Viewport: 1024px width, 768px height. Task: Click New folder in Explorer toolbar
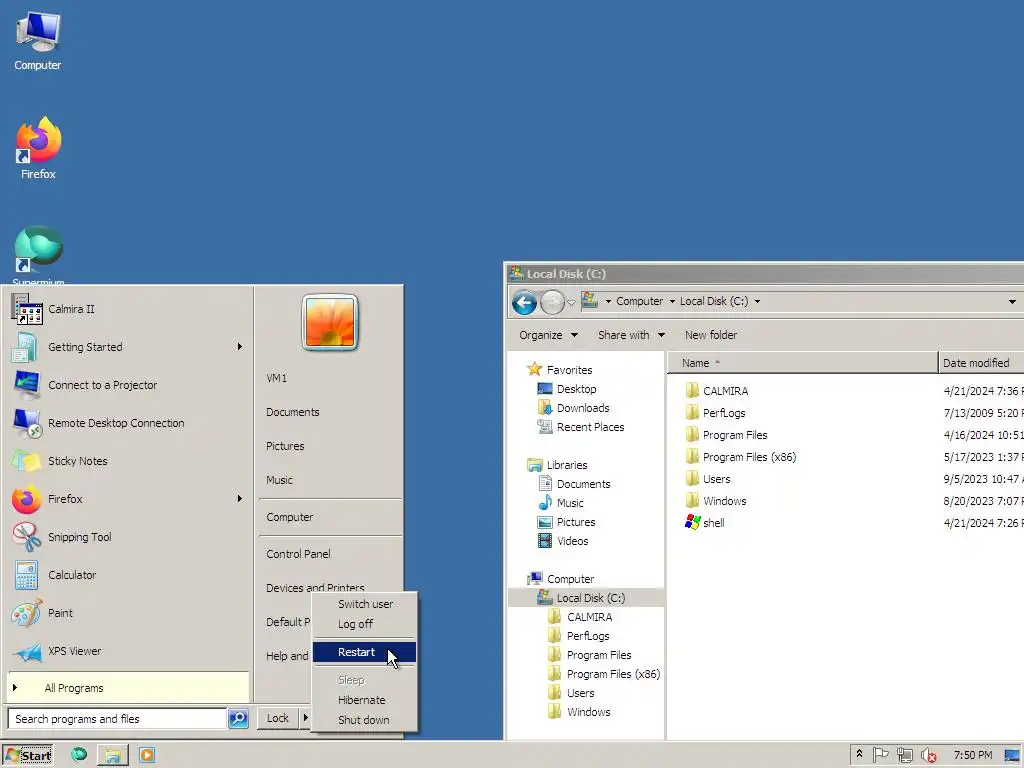point(711,335)
